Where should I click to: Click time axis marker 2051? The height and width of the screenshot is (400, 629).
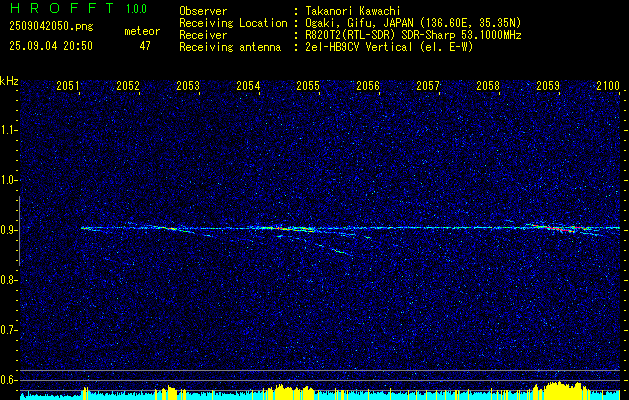pos(68,86)
